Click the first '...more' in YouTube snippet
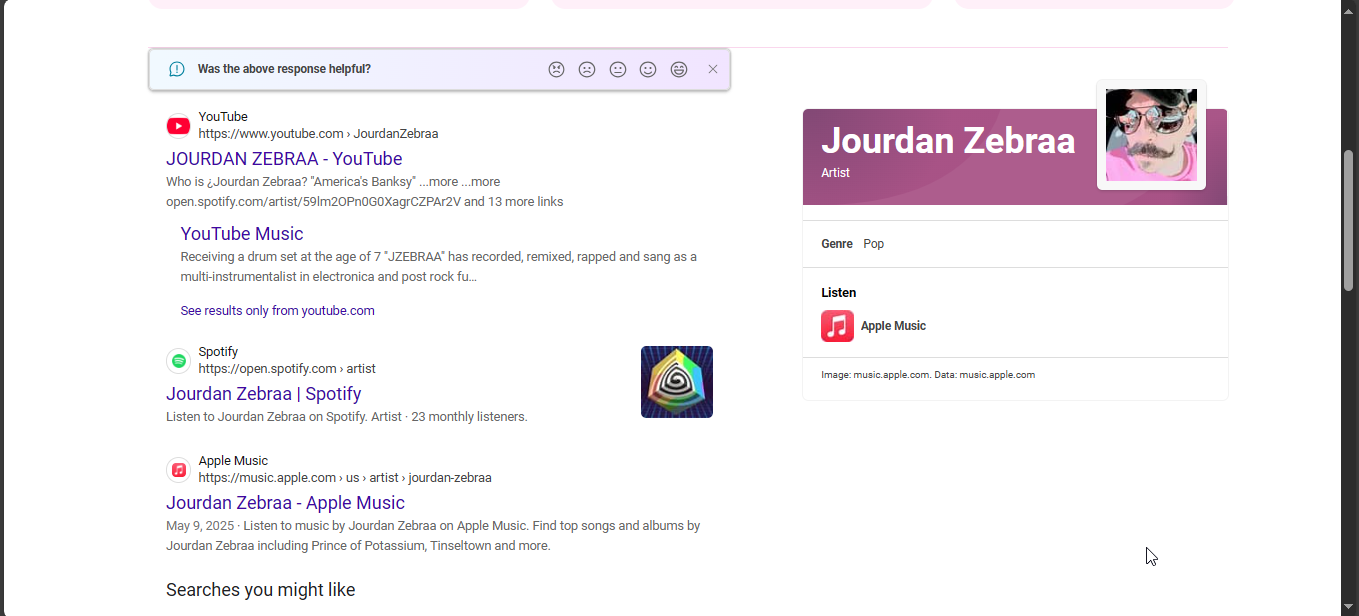 tap(438, 182)
